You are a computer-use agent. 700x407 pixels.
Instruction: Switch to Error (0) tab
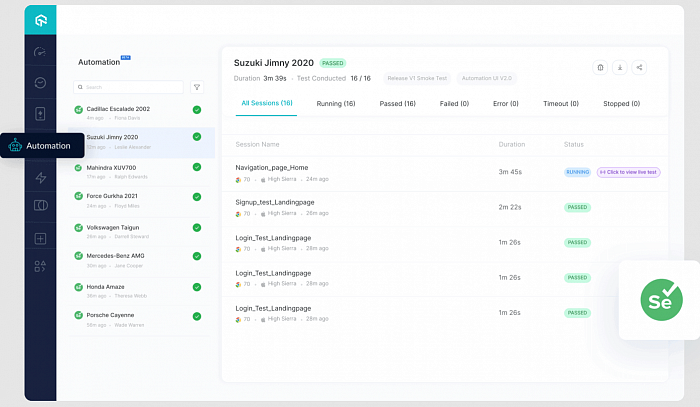tap(505, 104)
